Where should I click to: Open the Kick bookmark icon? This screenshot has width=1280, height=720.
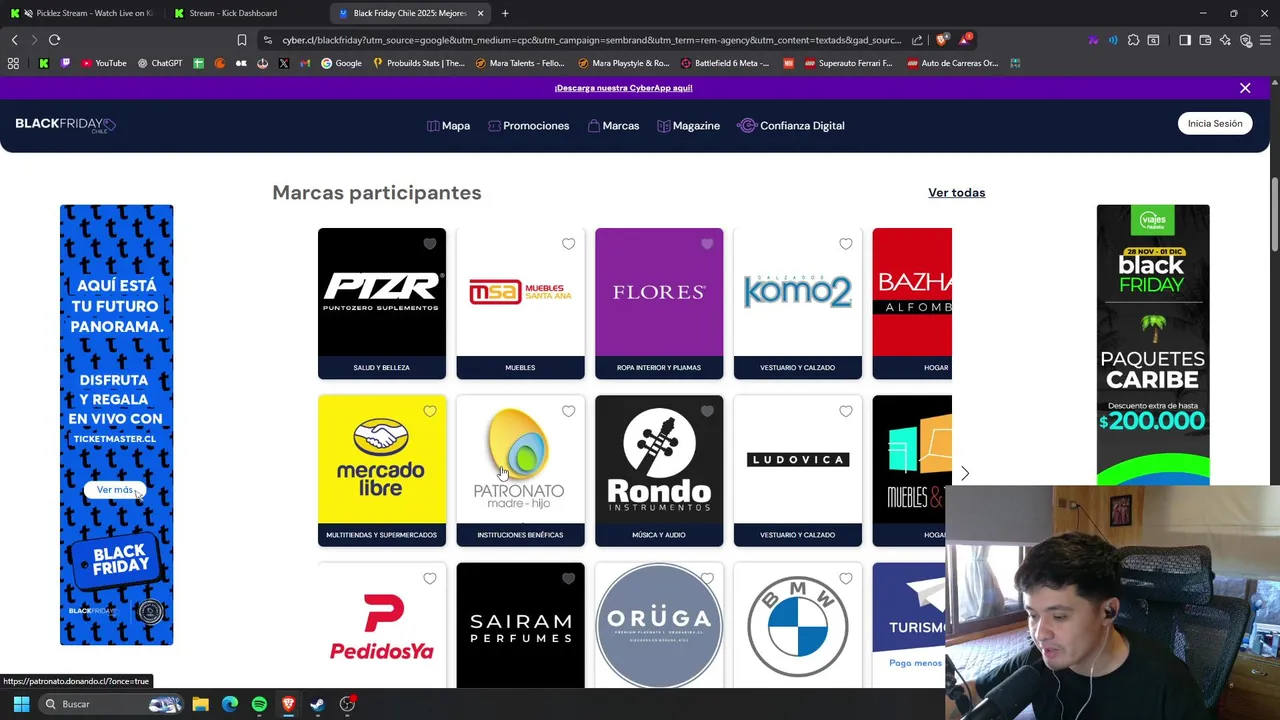44,63
